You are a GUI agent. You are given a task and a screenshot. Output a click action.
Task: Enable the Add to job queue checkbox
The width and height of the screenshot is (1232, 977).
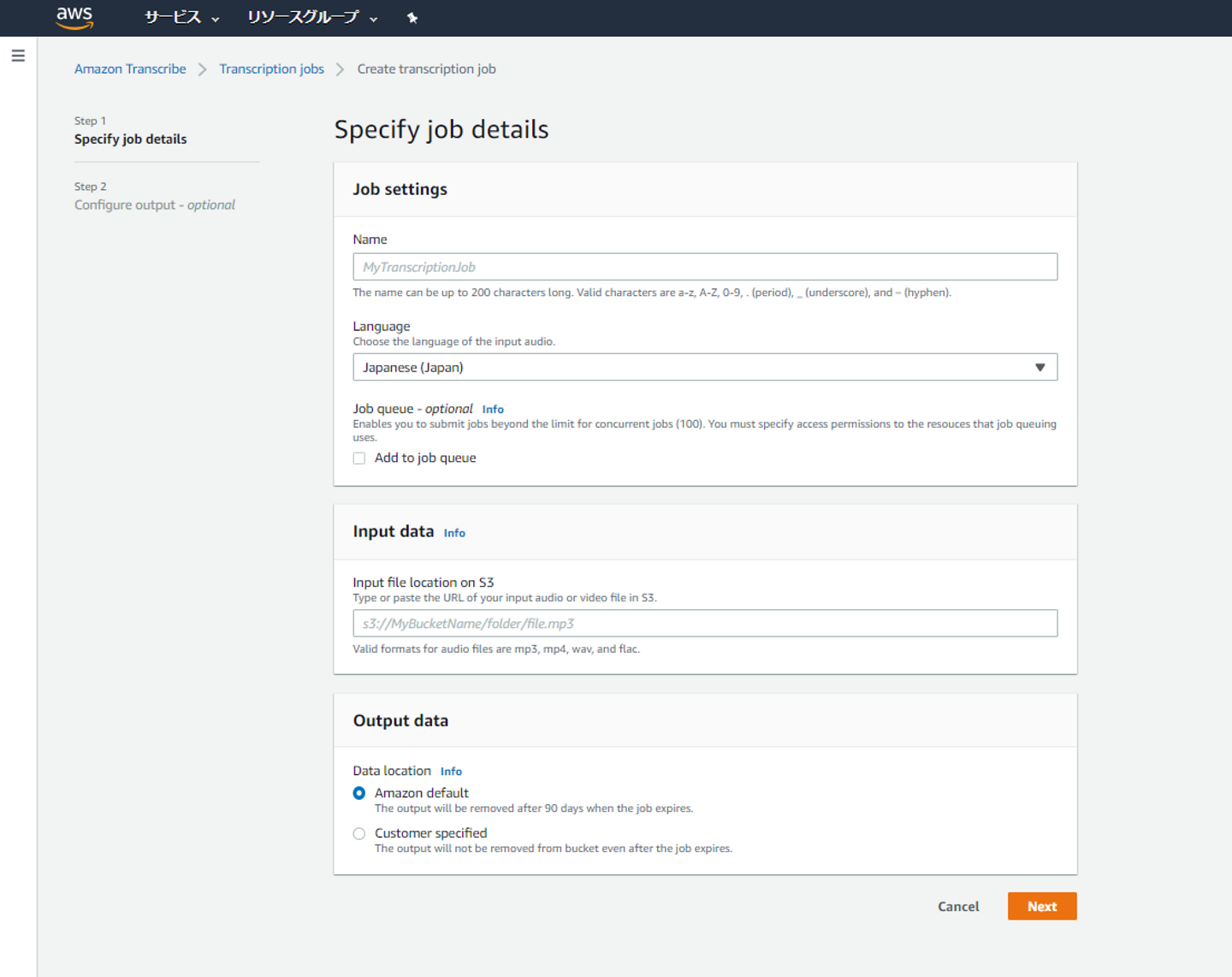(359, 459)
